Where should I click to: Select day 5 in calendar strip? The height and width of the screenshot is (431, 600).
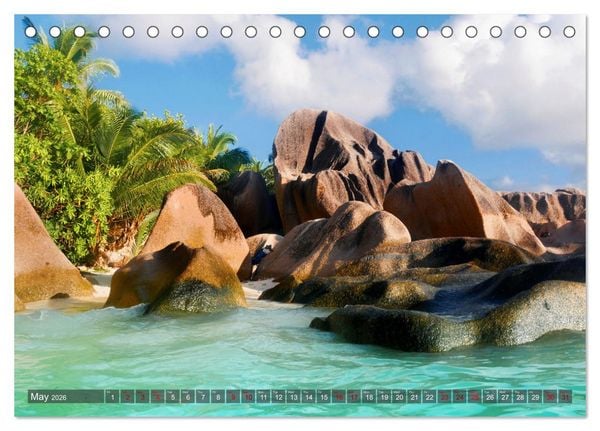(173, 397)
